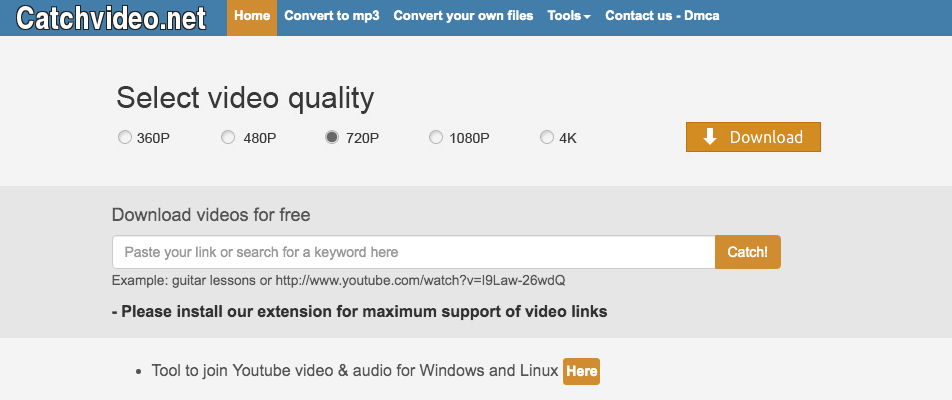Choose 480P video quality
The image size is (952, 400).
(x=228, y=138)
